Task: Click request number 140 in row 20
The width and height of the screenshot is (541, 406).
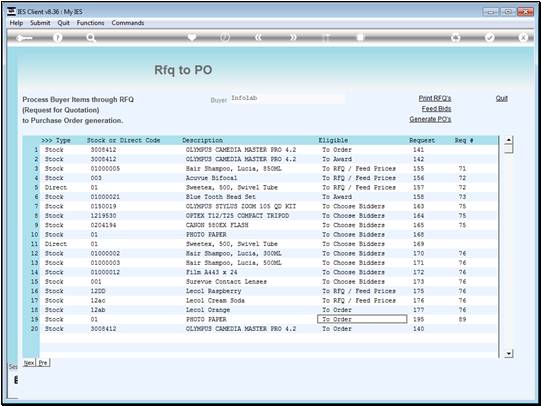Action: coord(418,329)
